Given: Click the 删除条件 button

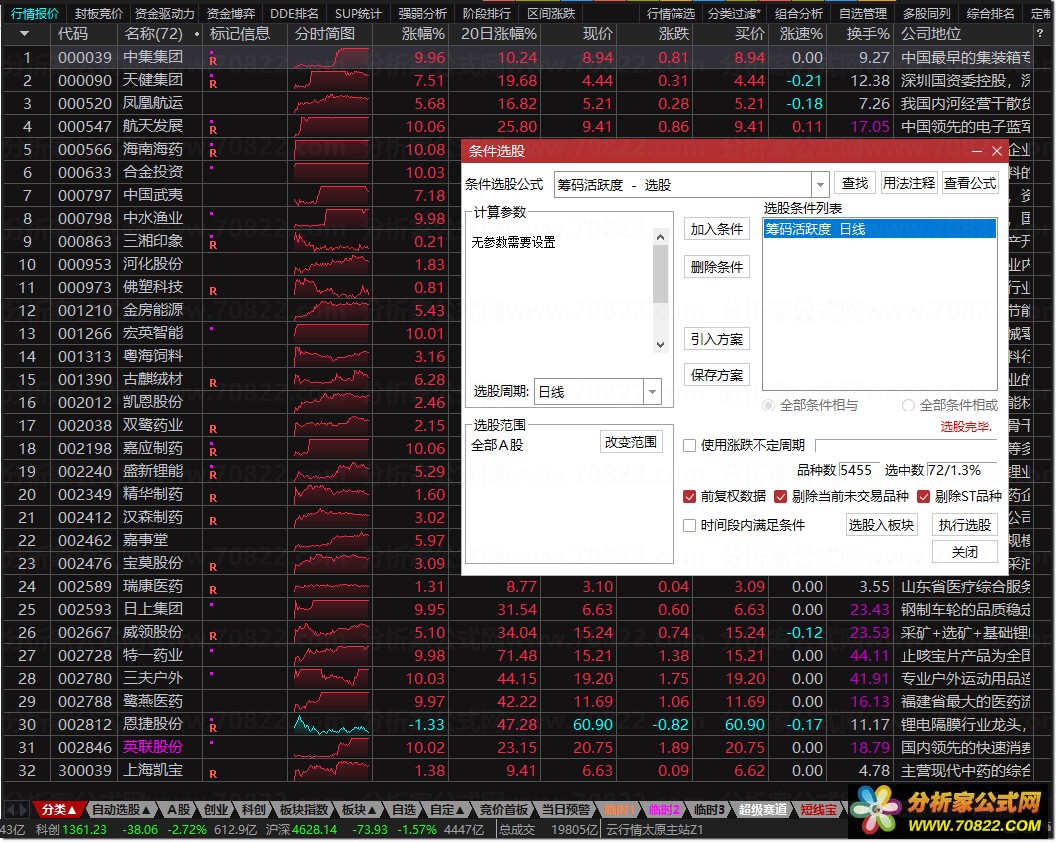Looking at the screenshot, I should tap(717, 267).
